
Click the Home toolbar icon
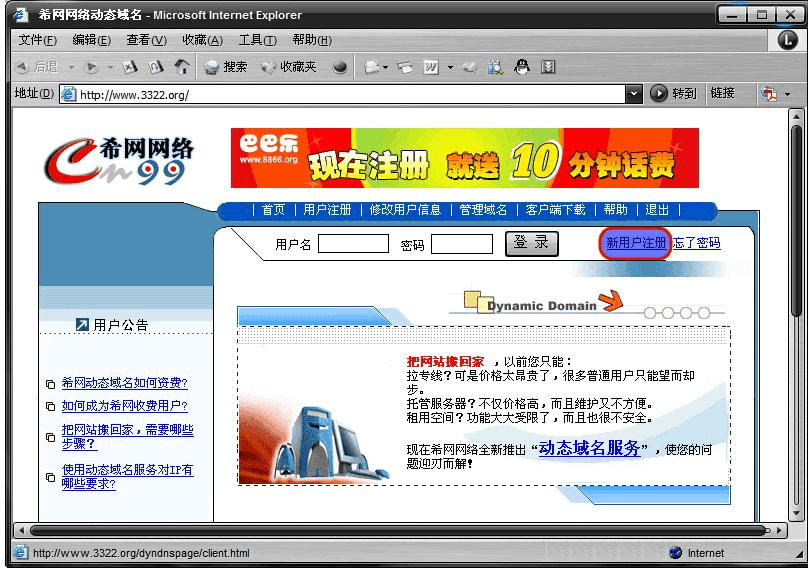click(x=181, y=67)
